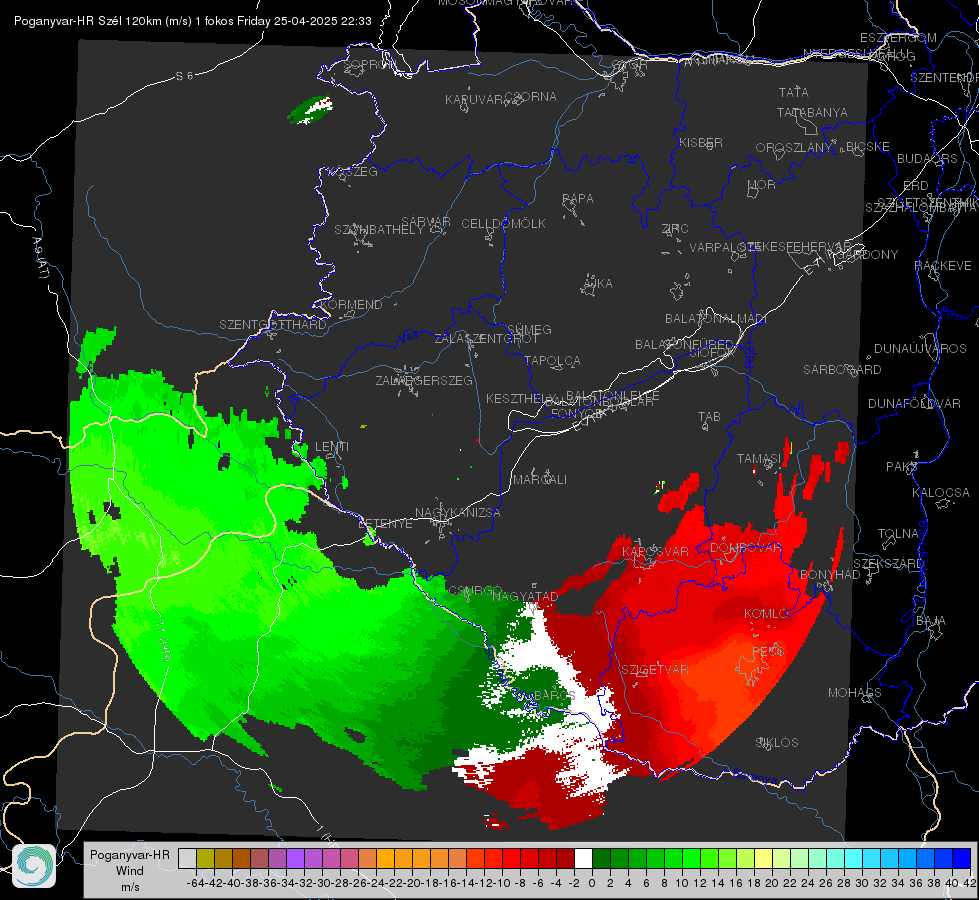
Task: Click the ZALASZENTGRÓT city label
Action: (x=486, y=339)
